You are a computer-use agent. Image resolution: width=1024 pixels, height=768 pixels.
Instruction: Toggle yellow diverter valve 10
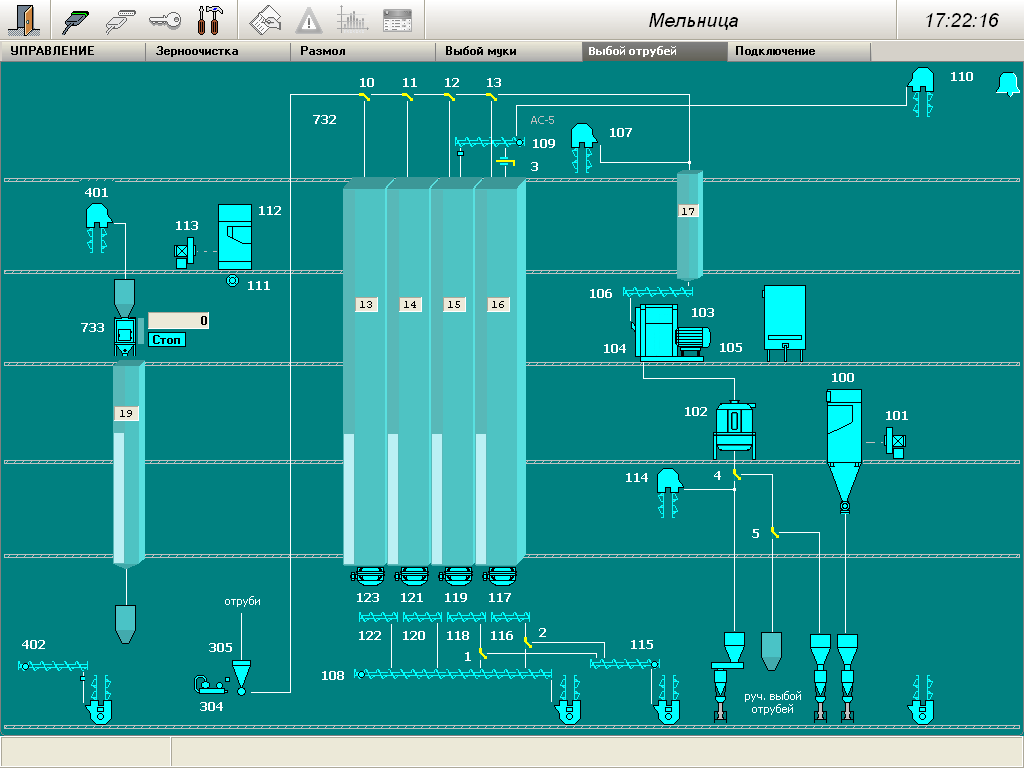click(x=366, y=96)
